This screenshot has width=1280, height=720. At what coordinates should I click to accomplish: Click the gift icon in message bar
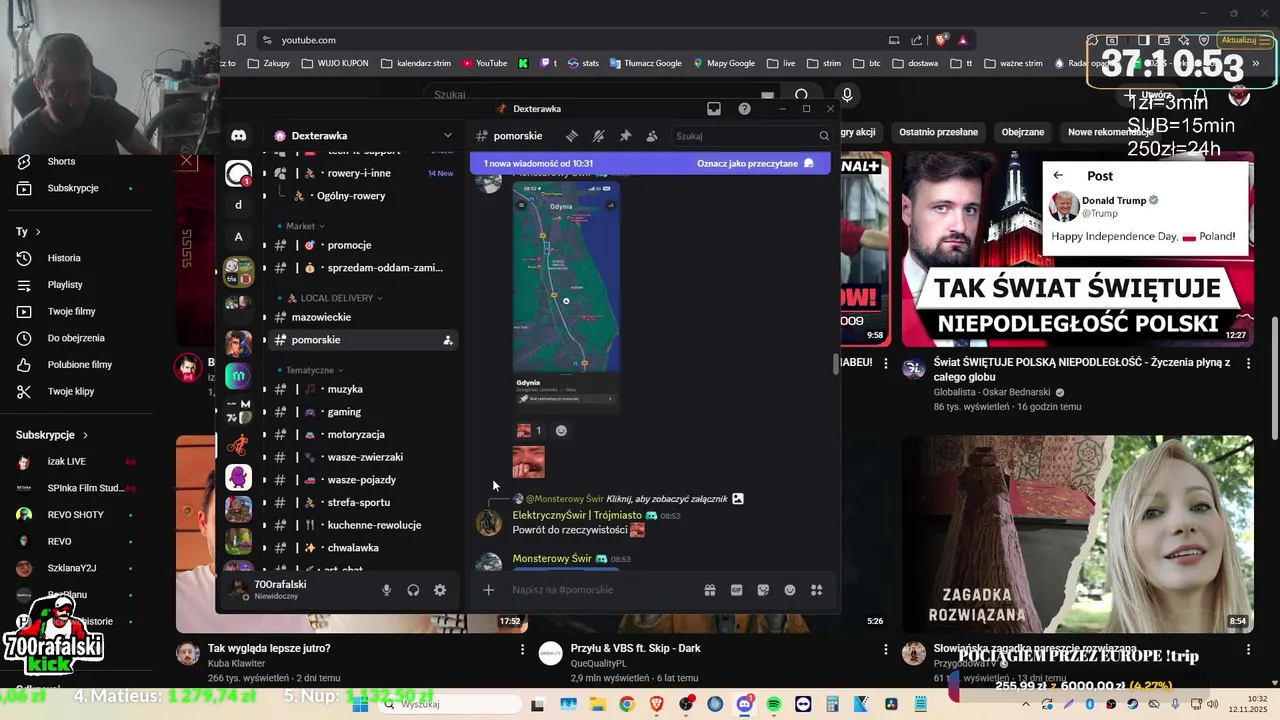(x=710, y=590)
